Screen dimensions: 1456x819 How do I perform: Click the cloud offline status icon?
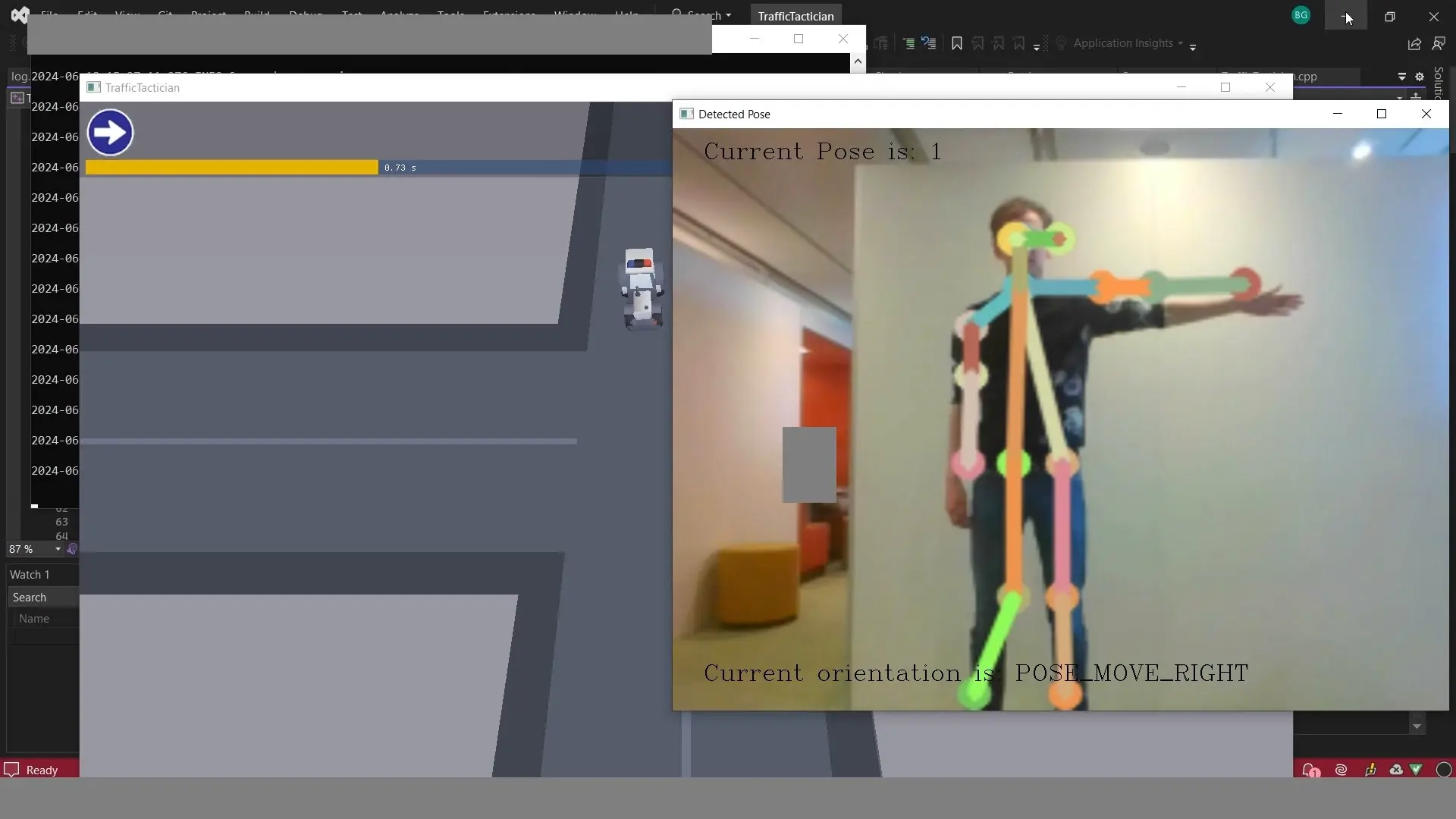[x=1396, y=770]
